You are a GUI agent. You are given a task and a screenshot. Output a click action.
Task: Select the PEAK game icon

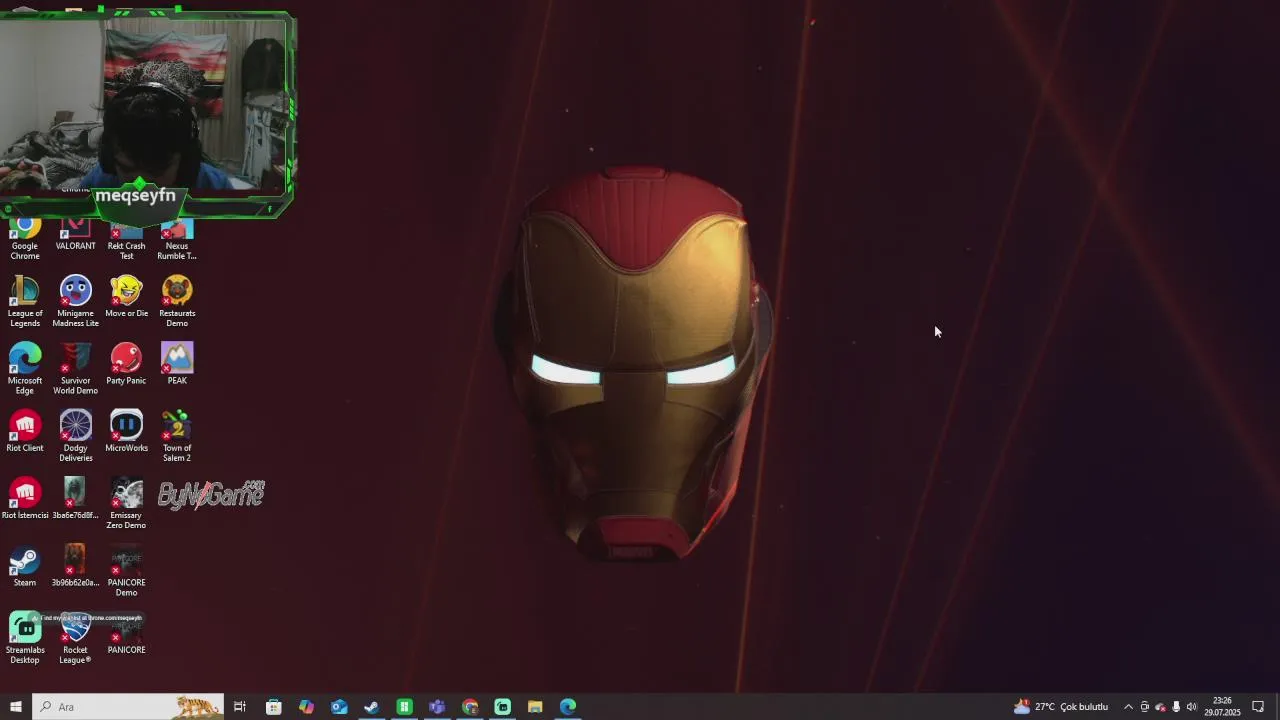coord(177,364)
